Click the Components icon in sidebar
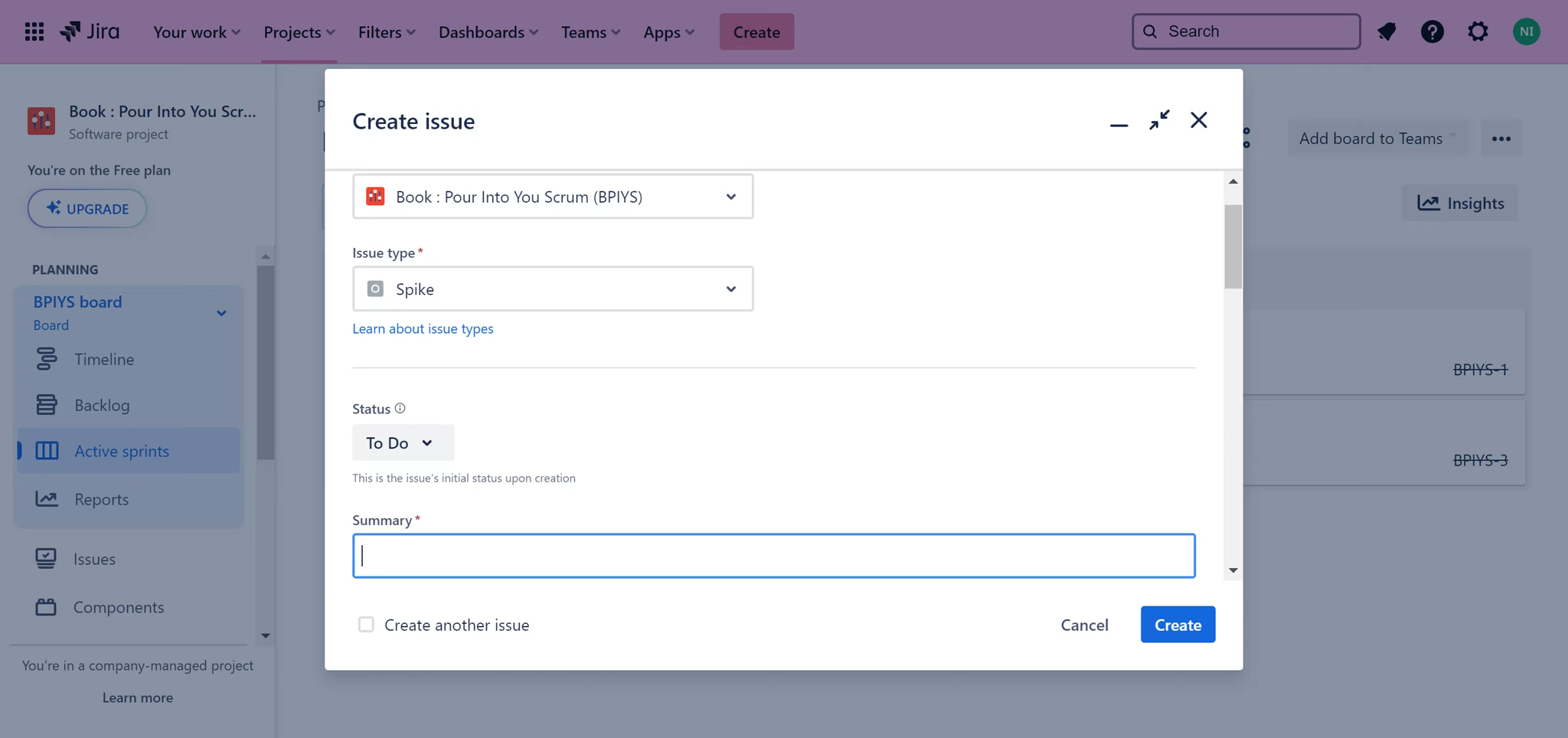This screenshot has width=1568, height=738. pyautogui.click(x=46, y=607)
